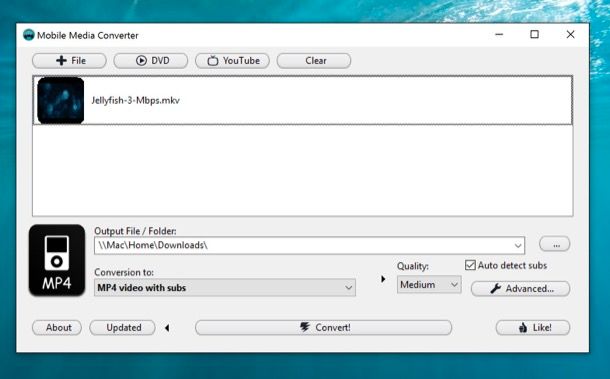Browse for output folder with the ellipsis button

(554, 244)
